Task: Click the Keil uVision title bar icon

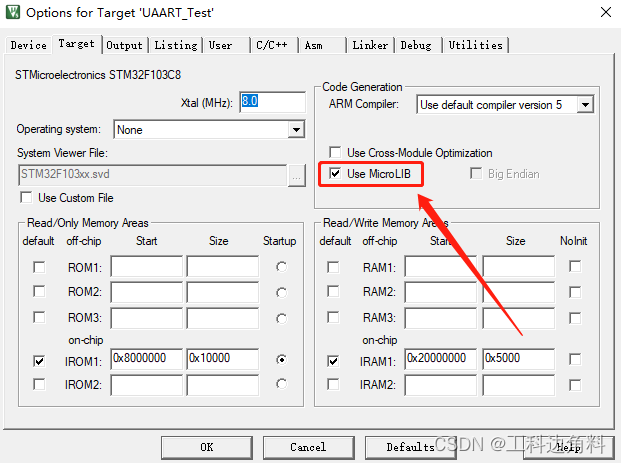Action: (13, 12)
